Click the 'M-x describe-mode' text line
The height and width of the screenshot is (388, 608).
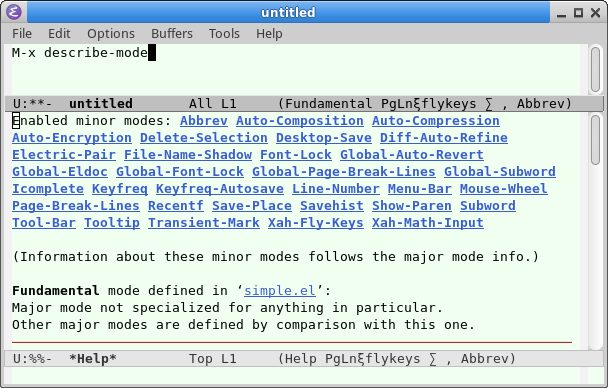tap(80, 53)
